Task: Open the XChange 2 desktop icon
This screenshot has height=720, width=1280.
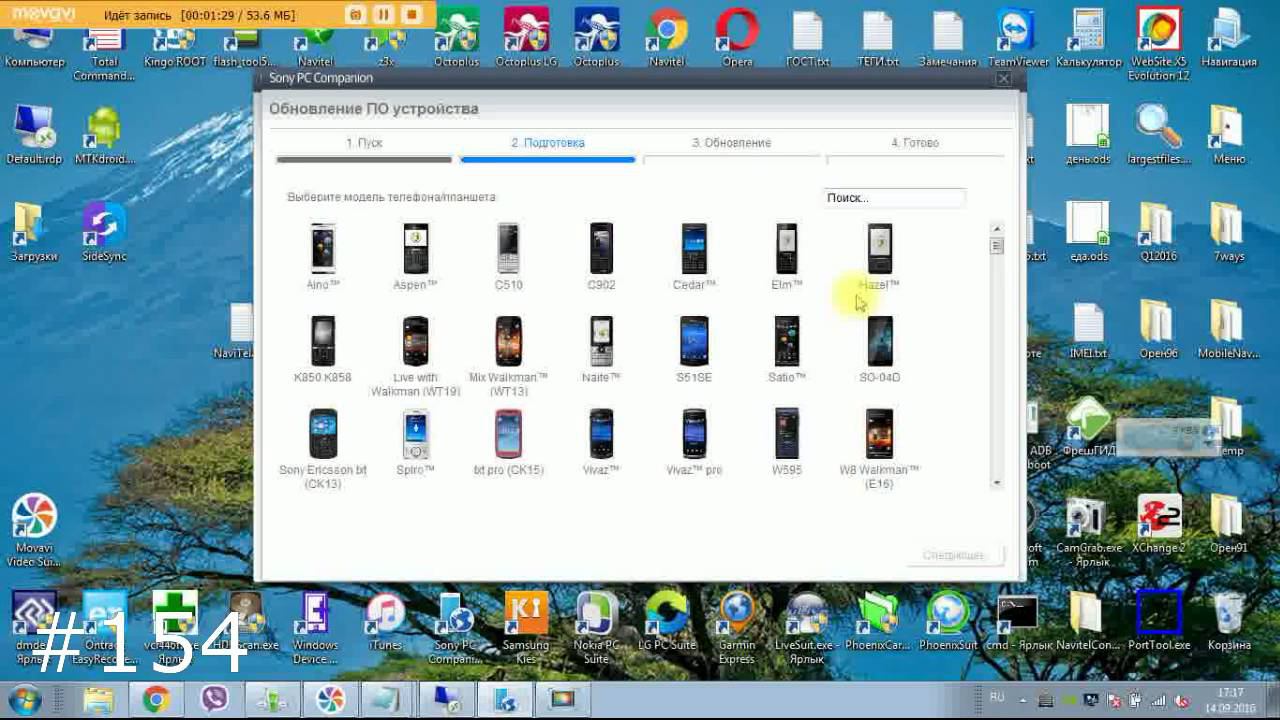Action: click(1159, 524)
